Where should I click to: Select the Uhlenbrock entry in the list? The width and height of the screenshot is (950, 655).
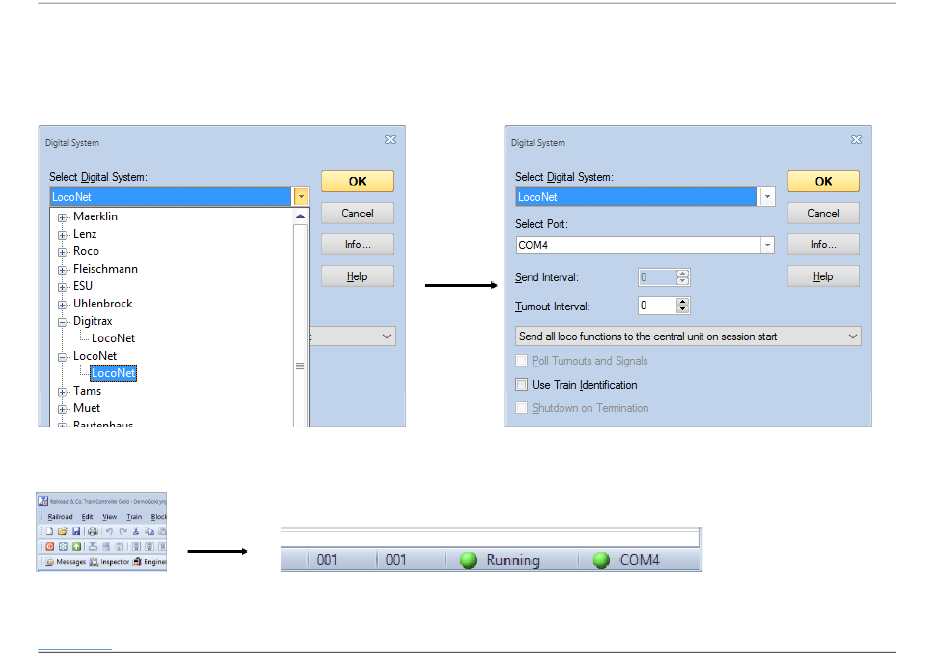102,304
